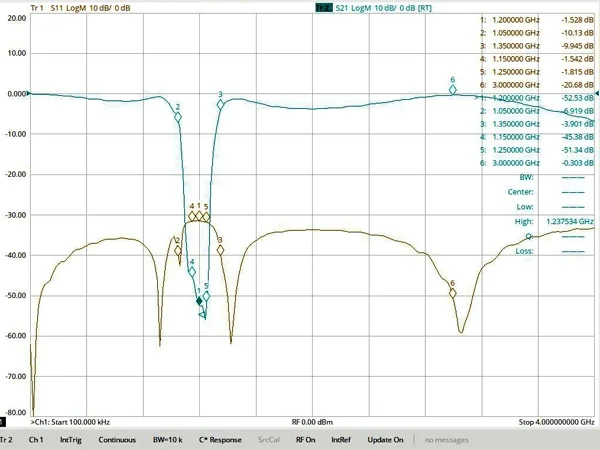Image resolution: width=600 pixels, height=450 pixels.
Task: Select marker 4 on the teal S21 trace
Action: click(192, 272)
